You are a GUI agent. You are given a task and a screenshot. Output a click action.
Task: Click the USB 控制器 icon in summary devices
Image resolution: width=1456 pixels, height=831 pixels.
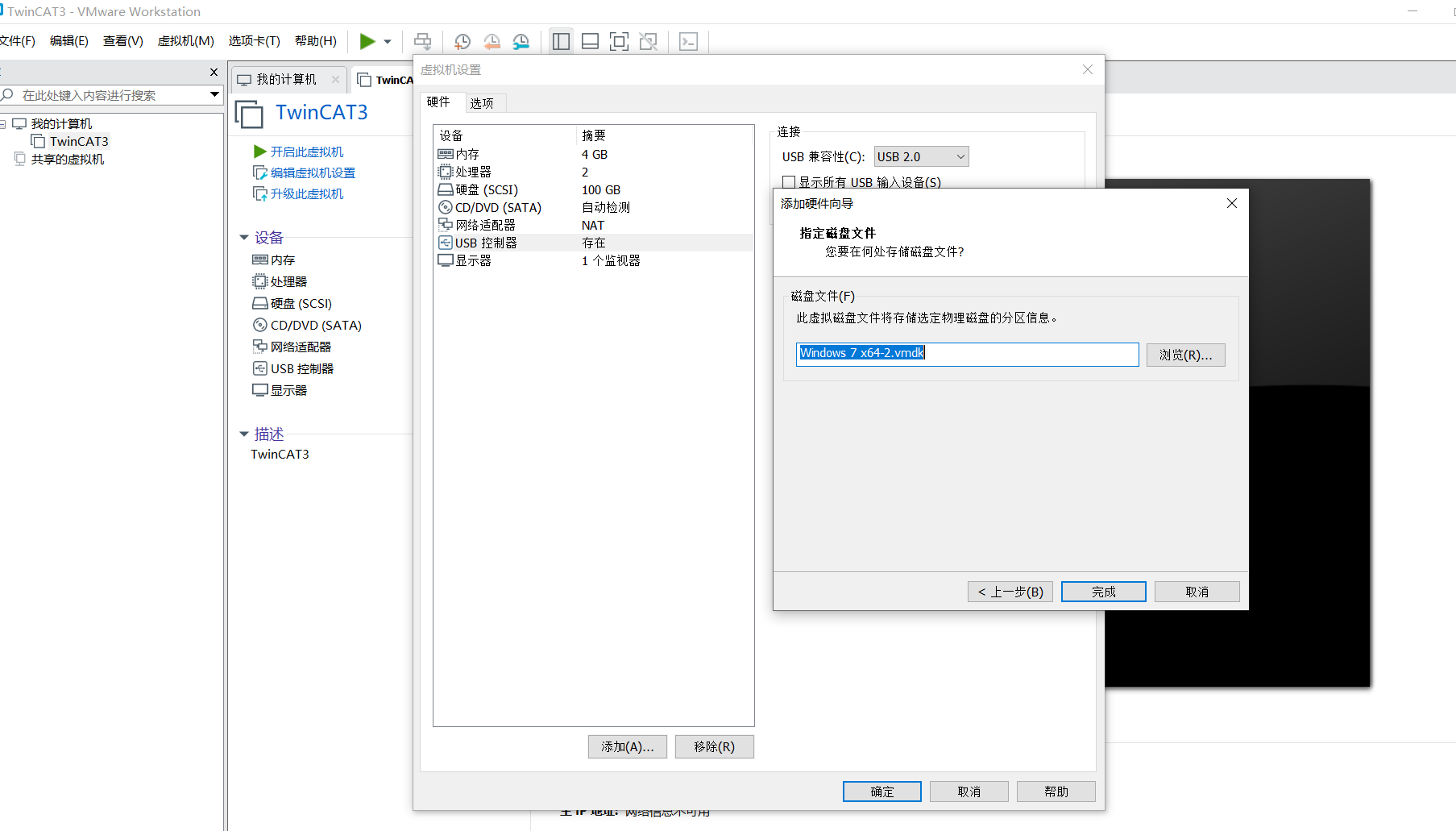pos(259,368)
